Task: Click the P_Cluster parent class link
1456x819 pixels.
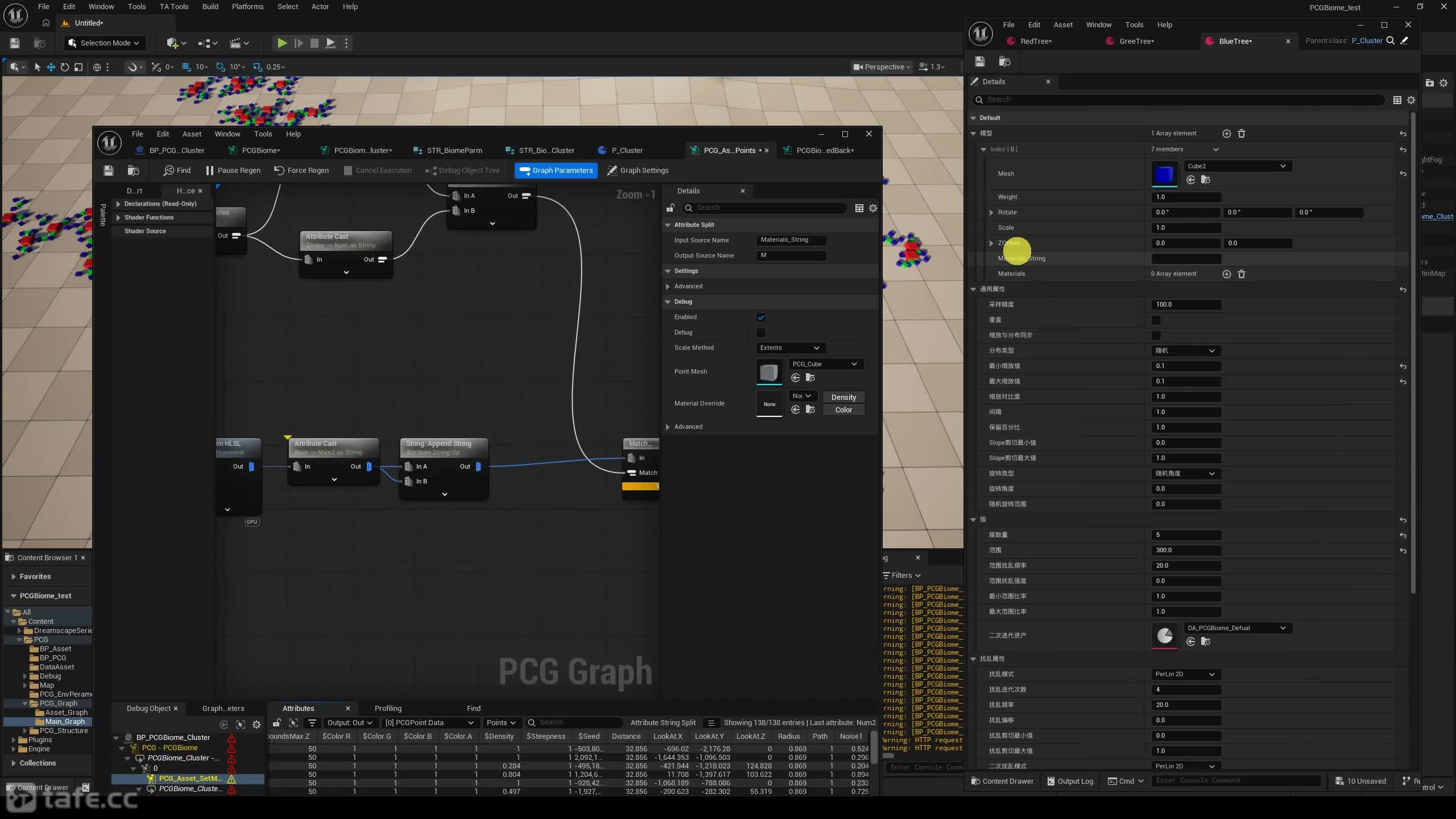Action: point(1367,41)
